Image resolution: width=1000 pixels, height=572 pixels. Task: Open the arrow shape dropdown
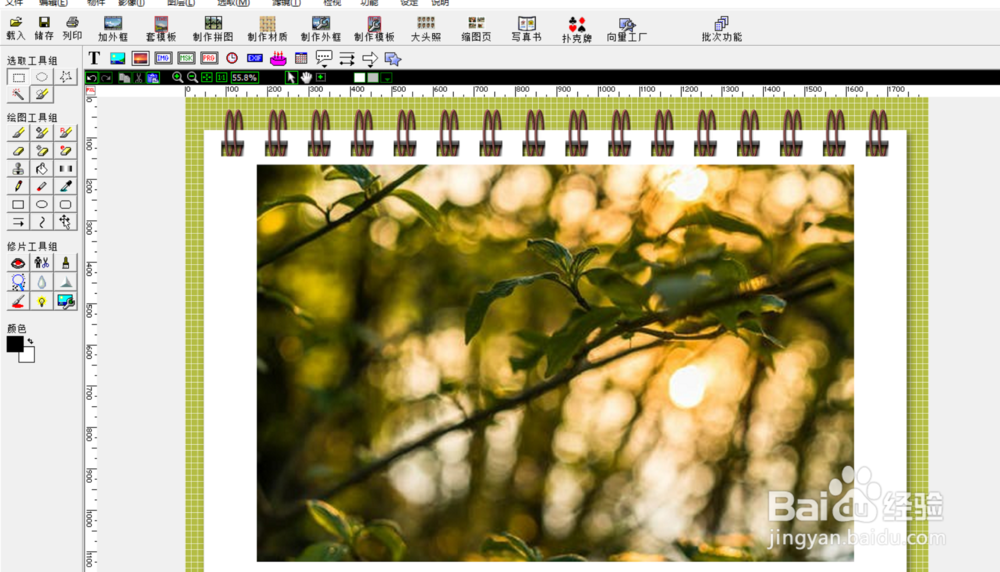pyautogui.click(x=370, y=60)
